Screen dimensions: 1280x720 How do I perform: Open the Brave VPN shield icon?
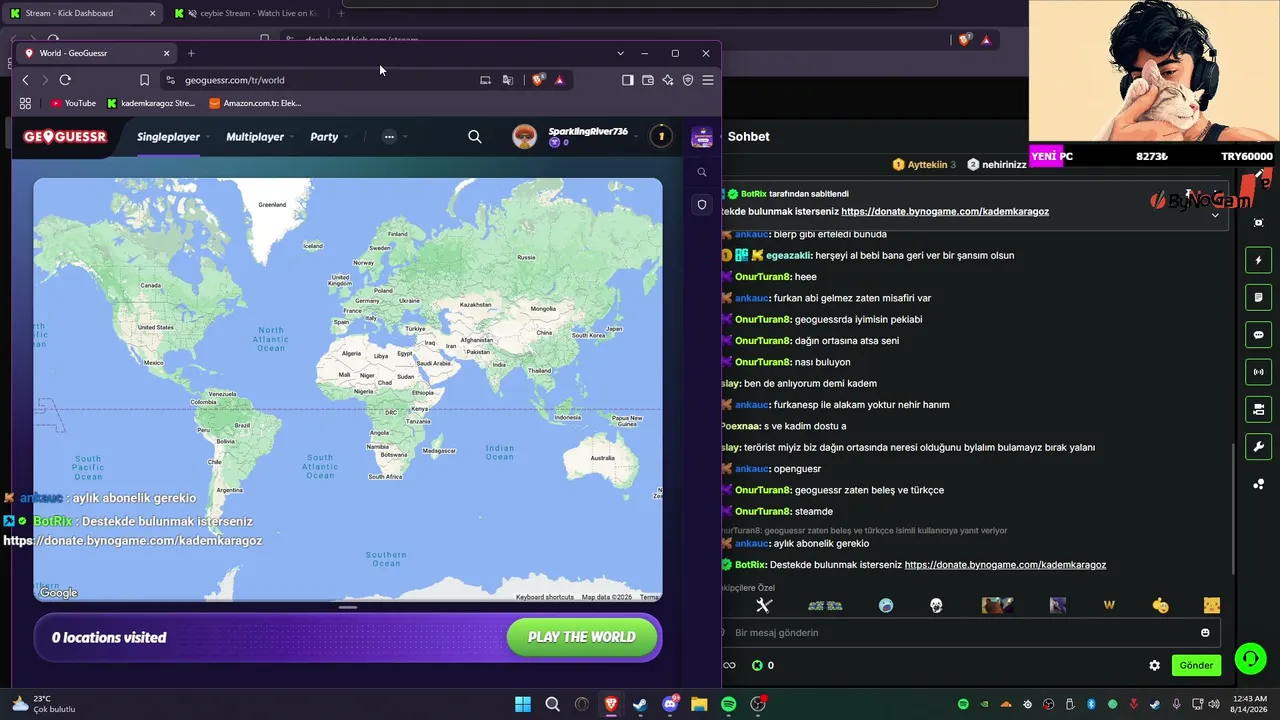pyautogui.click(x=688, y=80)
